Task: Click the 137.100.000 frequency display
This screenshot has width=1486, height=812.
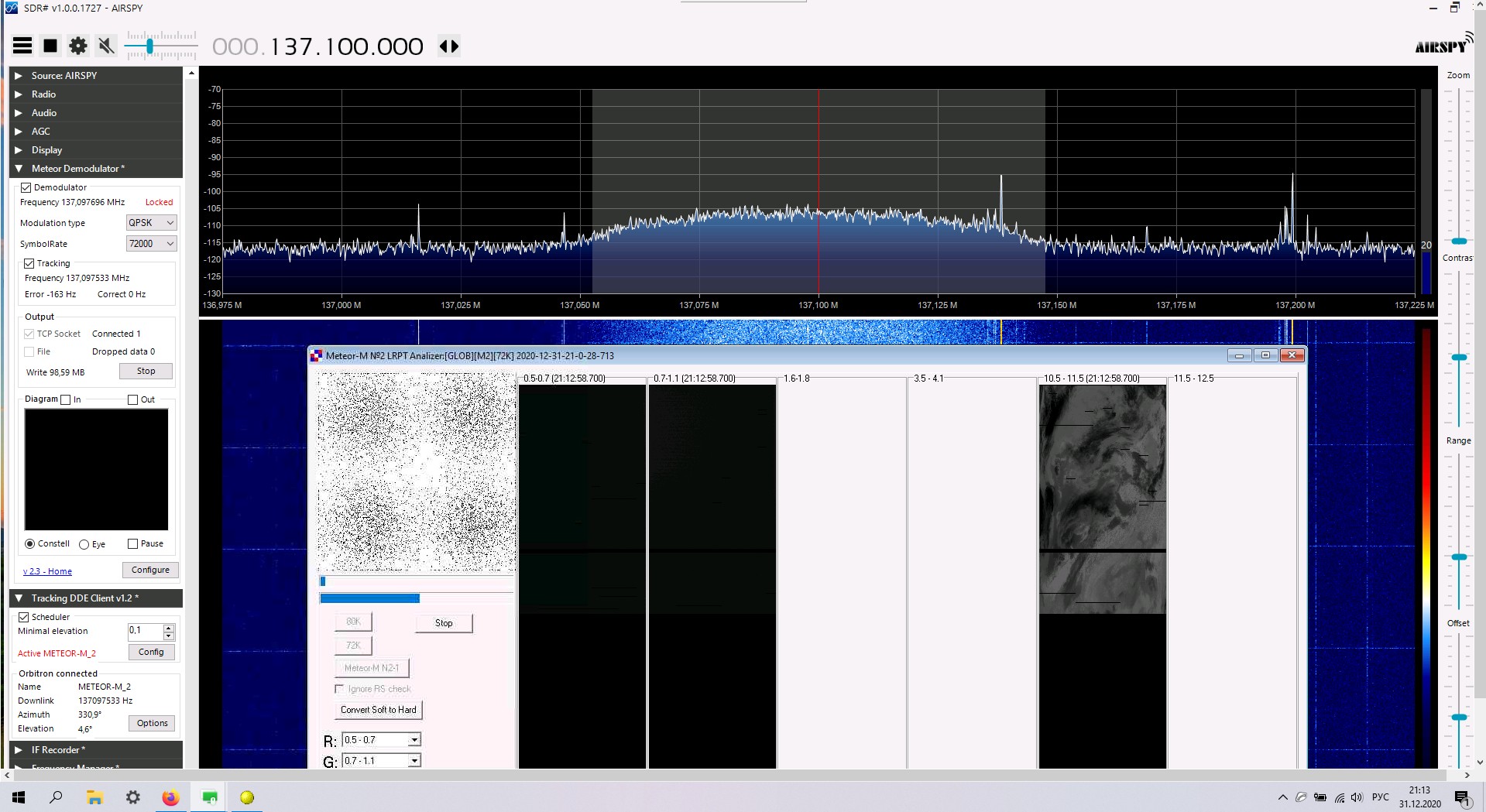Action: pyautogui.click(x=317, y=46)
